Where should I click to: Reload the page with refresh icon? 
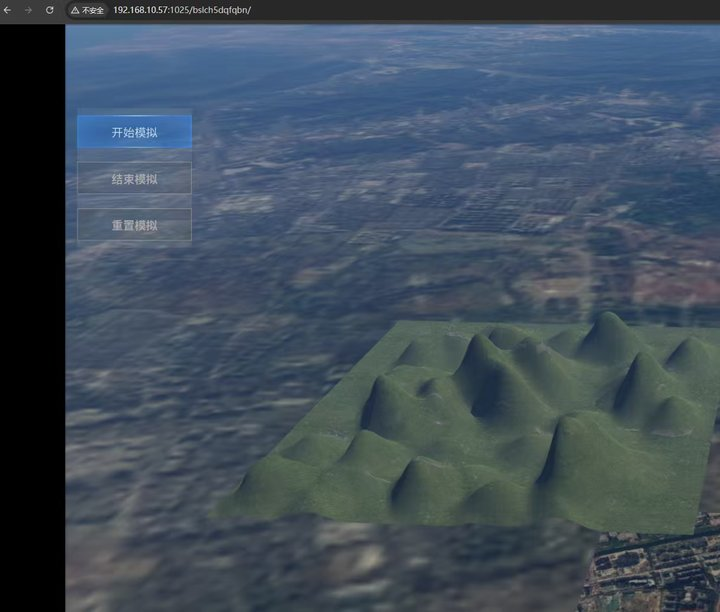50,10
